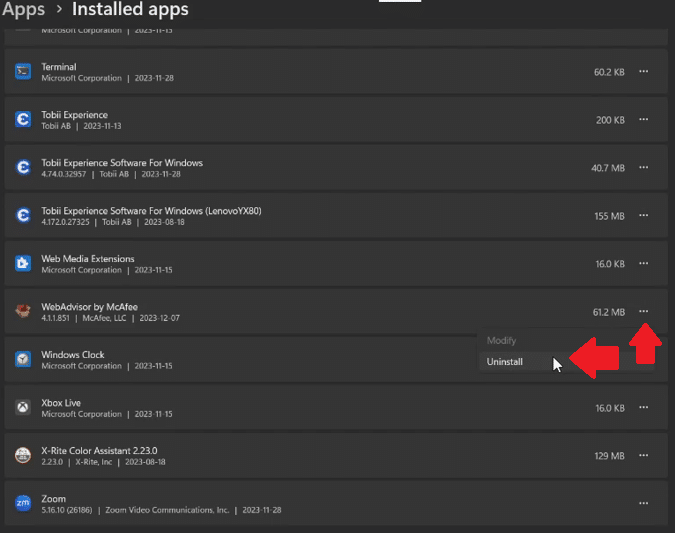Click Tobii Experience Software For Windows (LenovoYX80) name

pos(151,211)
